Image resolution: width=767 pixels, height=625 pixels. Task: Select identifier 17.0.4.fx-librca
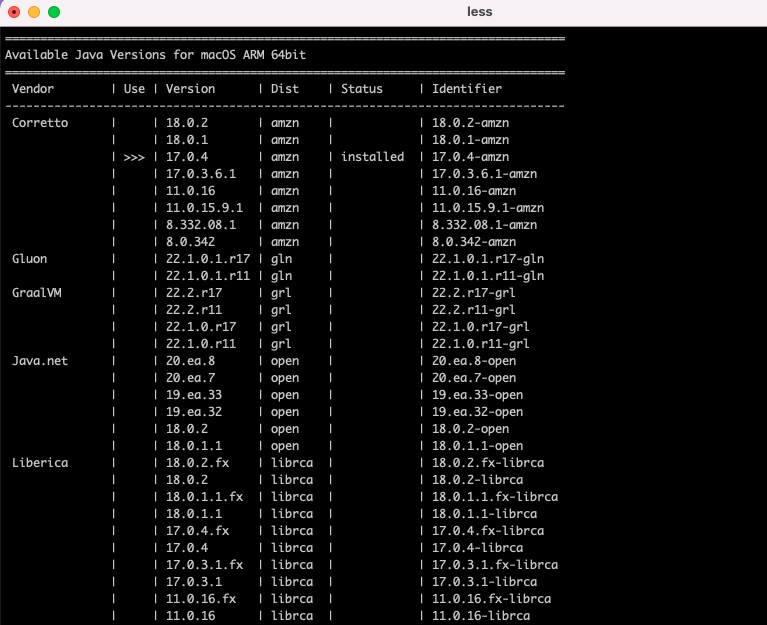click(488, 531)
